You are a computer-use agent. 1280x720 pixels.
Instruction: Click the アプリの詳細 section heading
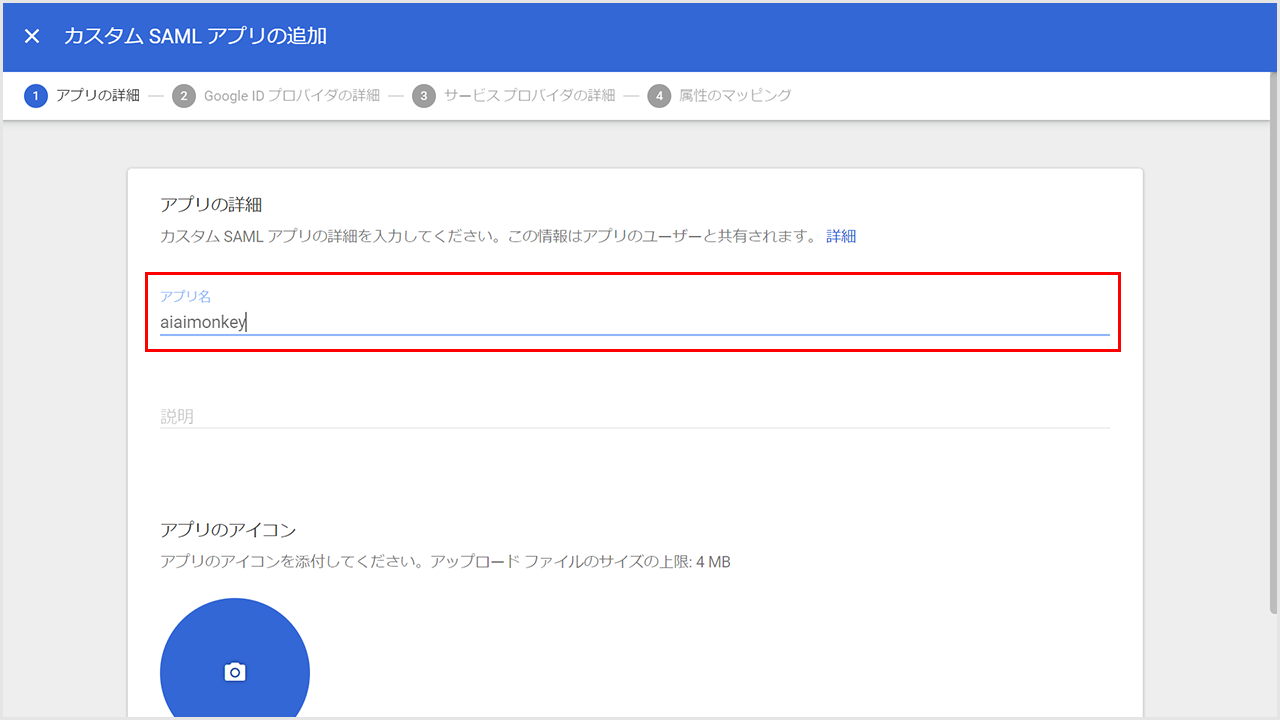point(211,204)
